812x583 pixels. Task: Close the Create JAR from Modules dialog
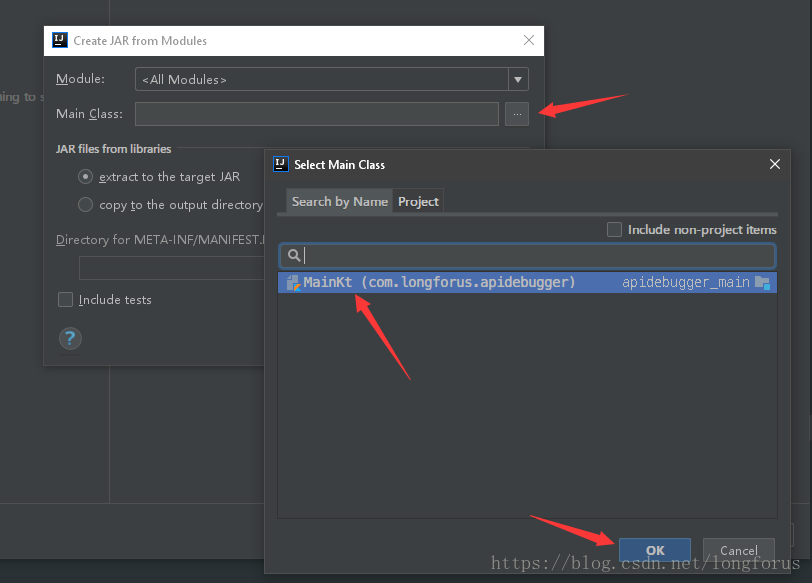(529, 40)
